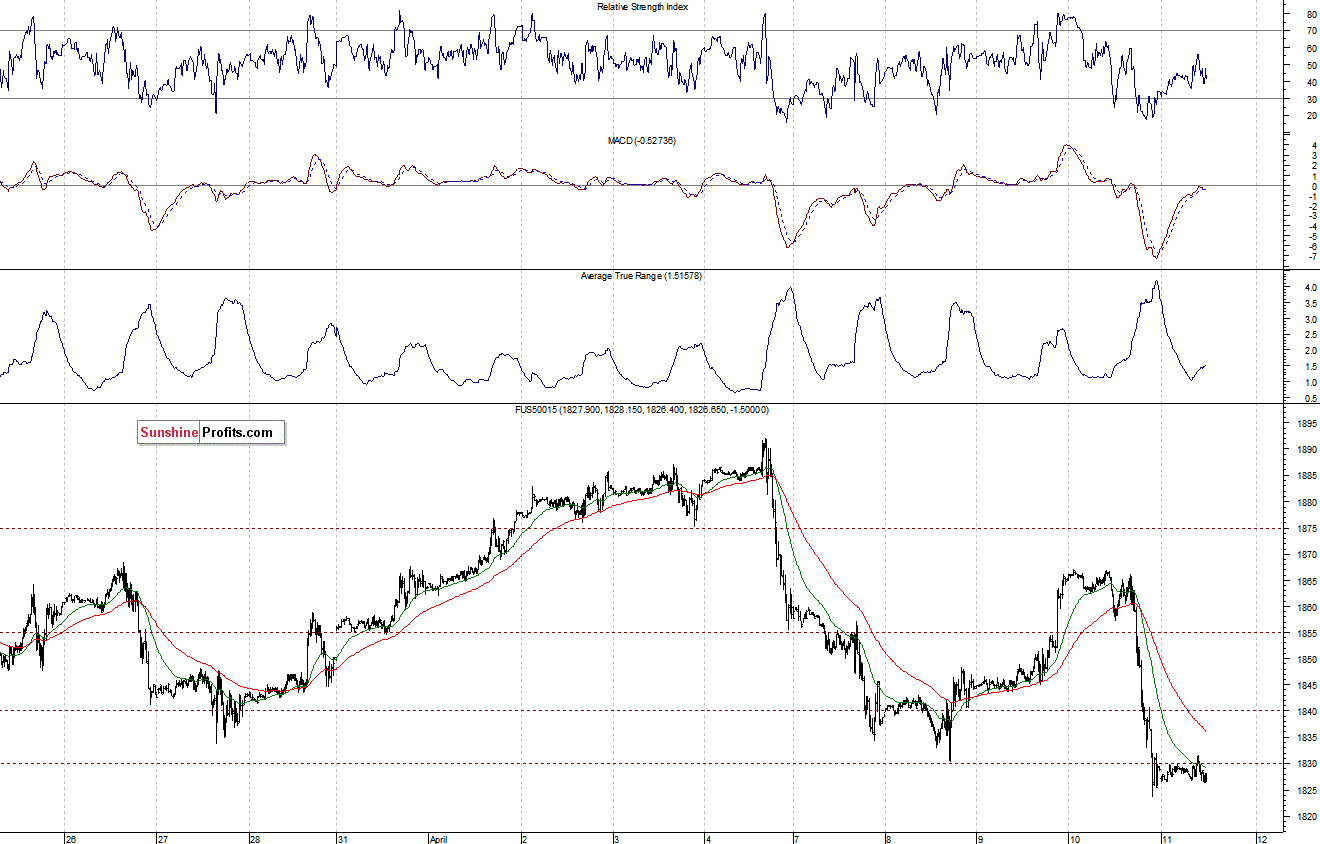Click date label 7 on bottom time axis

797,839
